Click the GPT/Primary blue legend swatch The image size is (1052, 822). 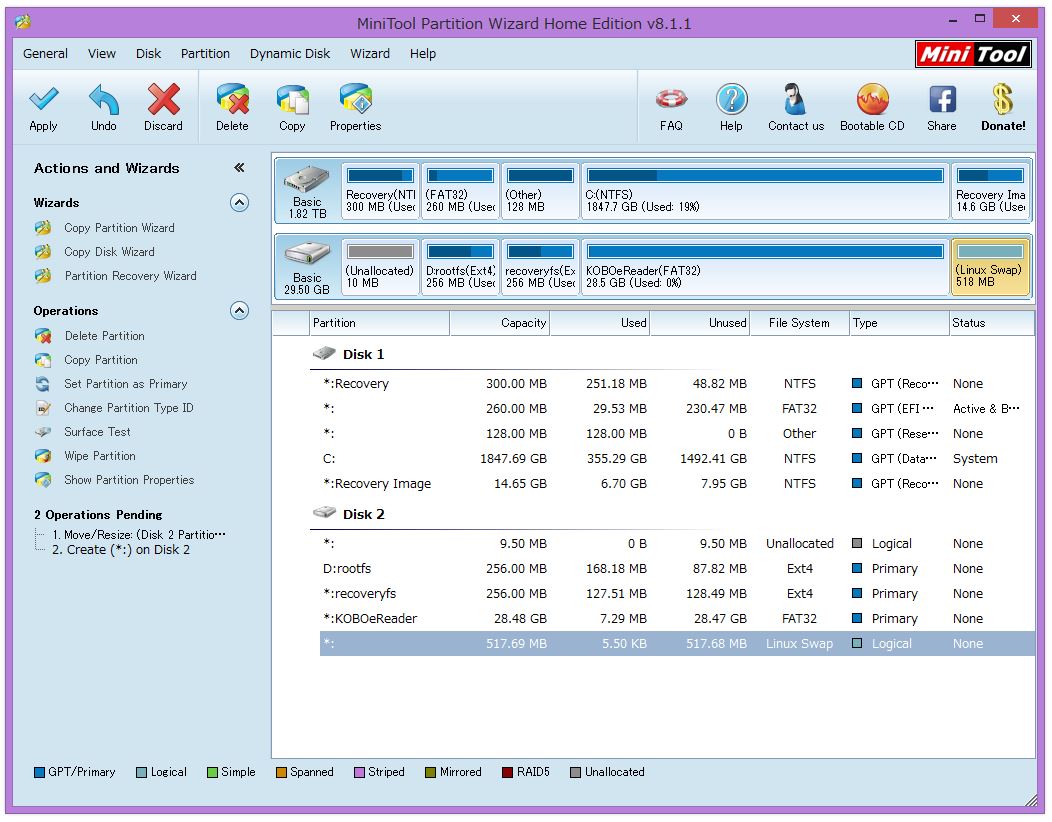[39, 772]
